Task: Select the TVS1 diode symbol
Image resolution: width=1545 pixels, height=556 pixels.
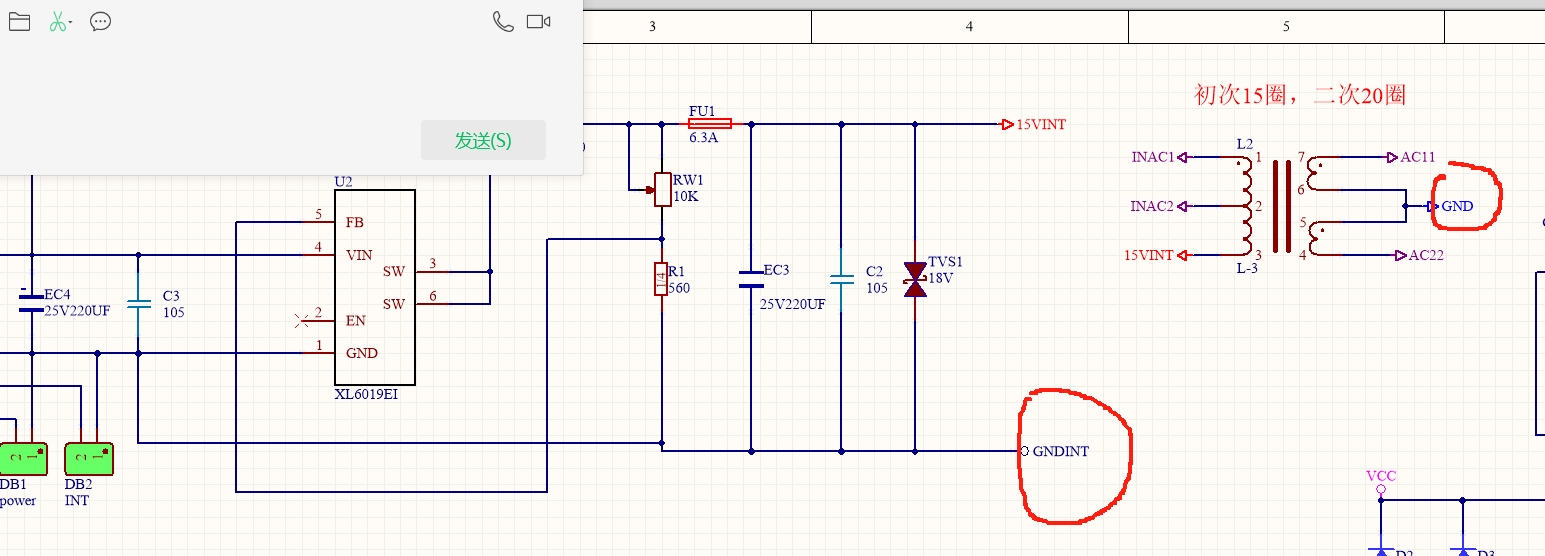Action: [x=915, y=279]
